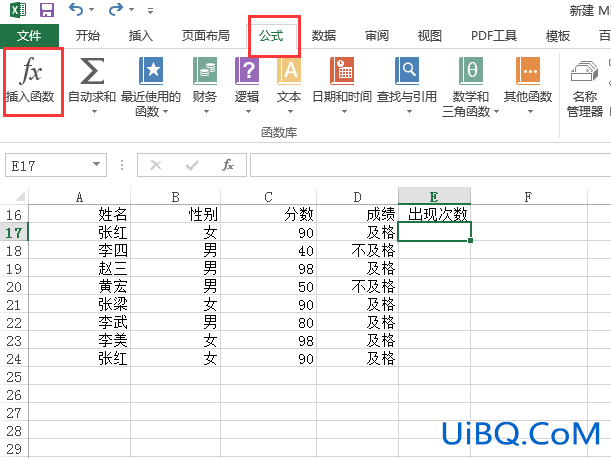This screenshot has height=458, width=611.
Task: Select row 16 header
Action: coord(14,215)
